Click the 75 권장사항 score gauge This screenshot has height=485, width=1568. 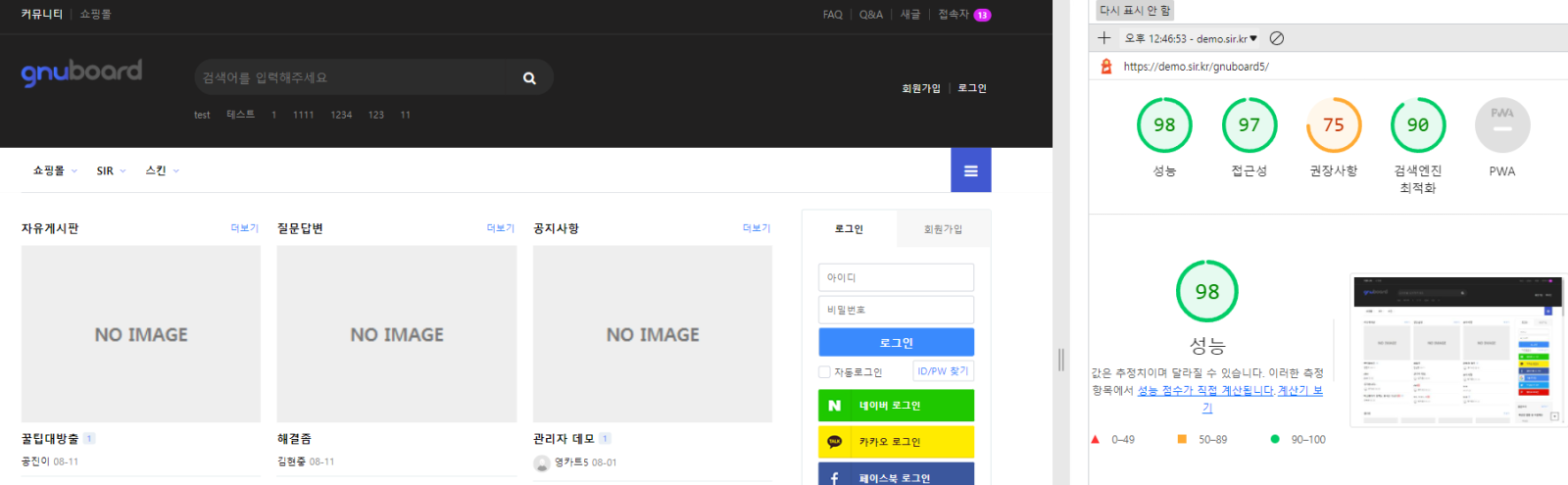click(1333, 125)
